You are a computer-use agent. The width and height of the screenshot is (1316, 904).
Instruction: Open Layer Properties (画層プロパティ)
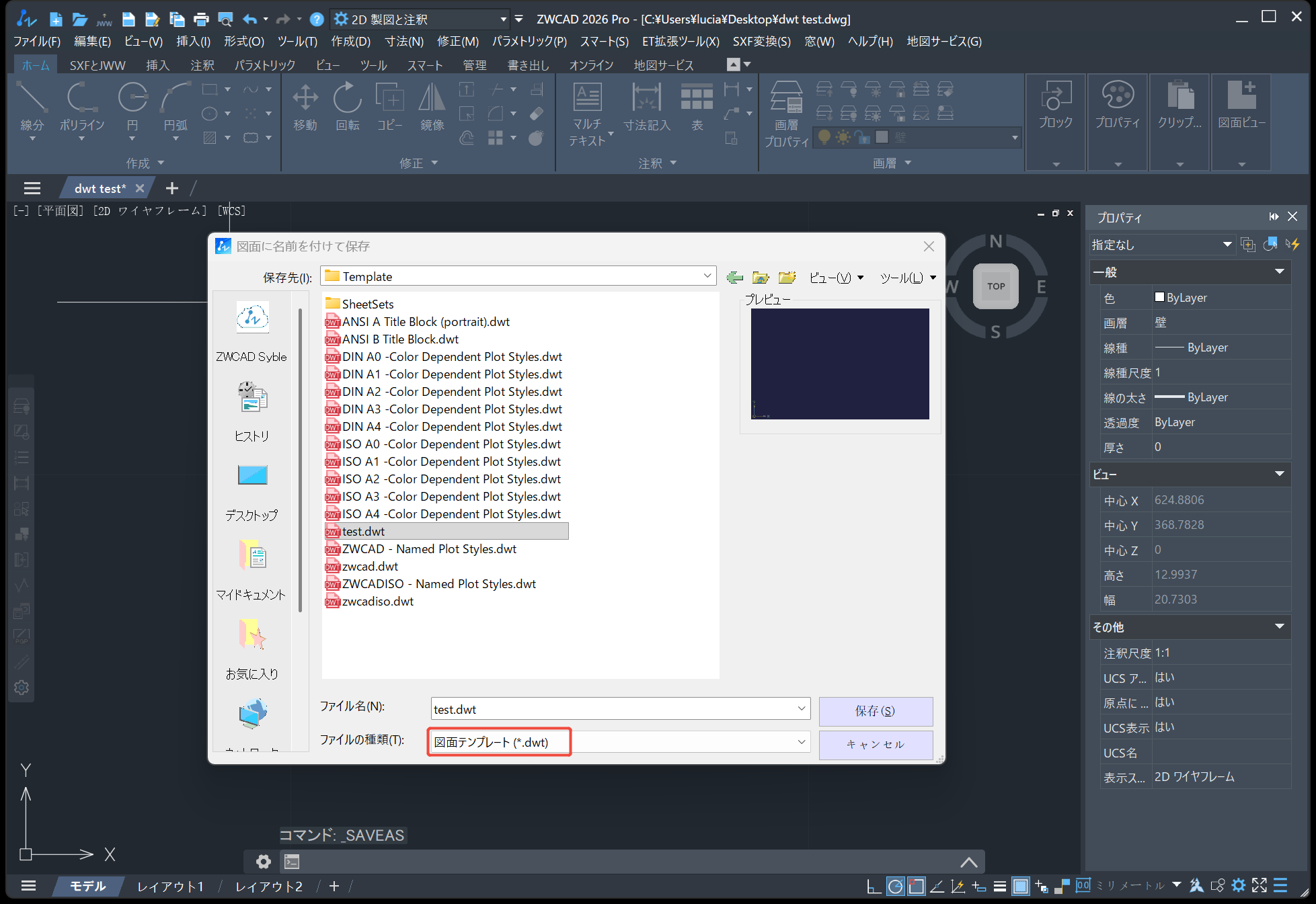click(786, 114)
